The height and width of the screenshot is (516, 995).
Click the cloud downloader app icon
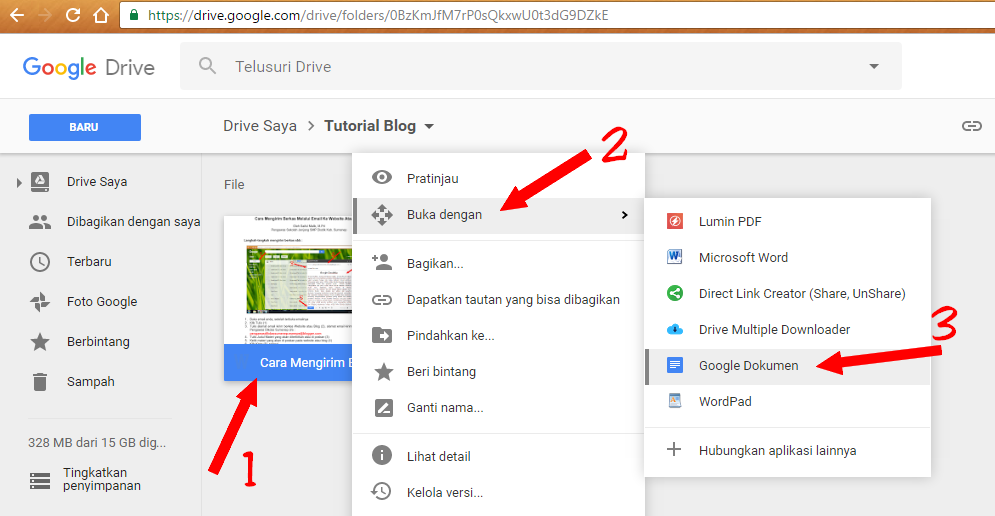click(675, 329)
